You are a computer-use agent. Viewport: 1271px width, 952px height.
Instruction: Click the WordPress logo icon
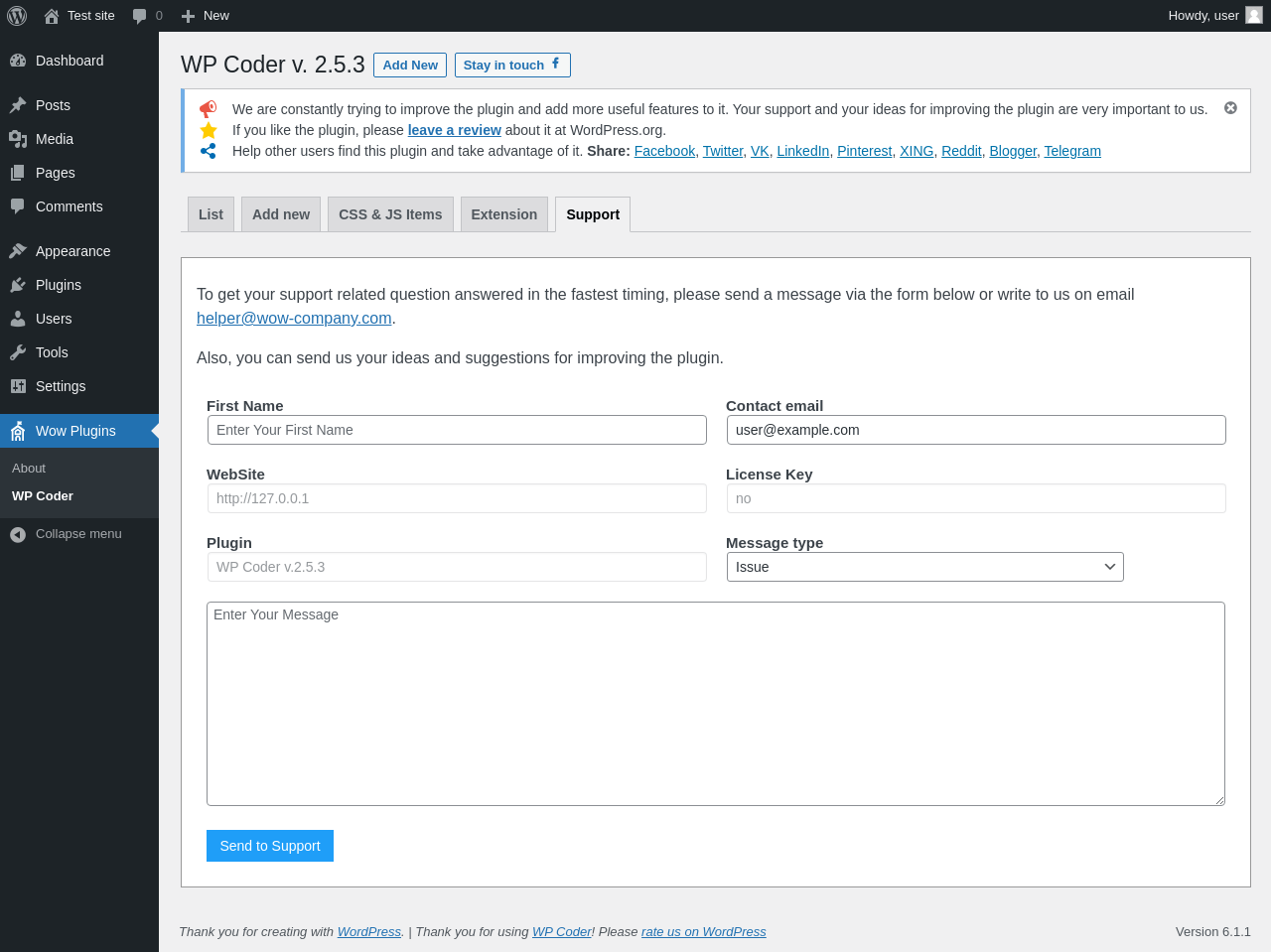pyautogui.click(x=17, y=16)
